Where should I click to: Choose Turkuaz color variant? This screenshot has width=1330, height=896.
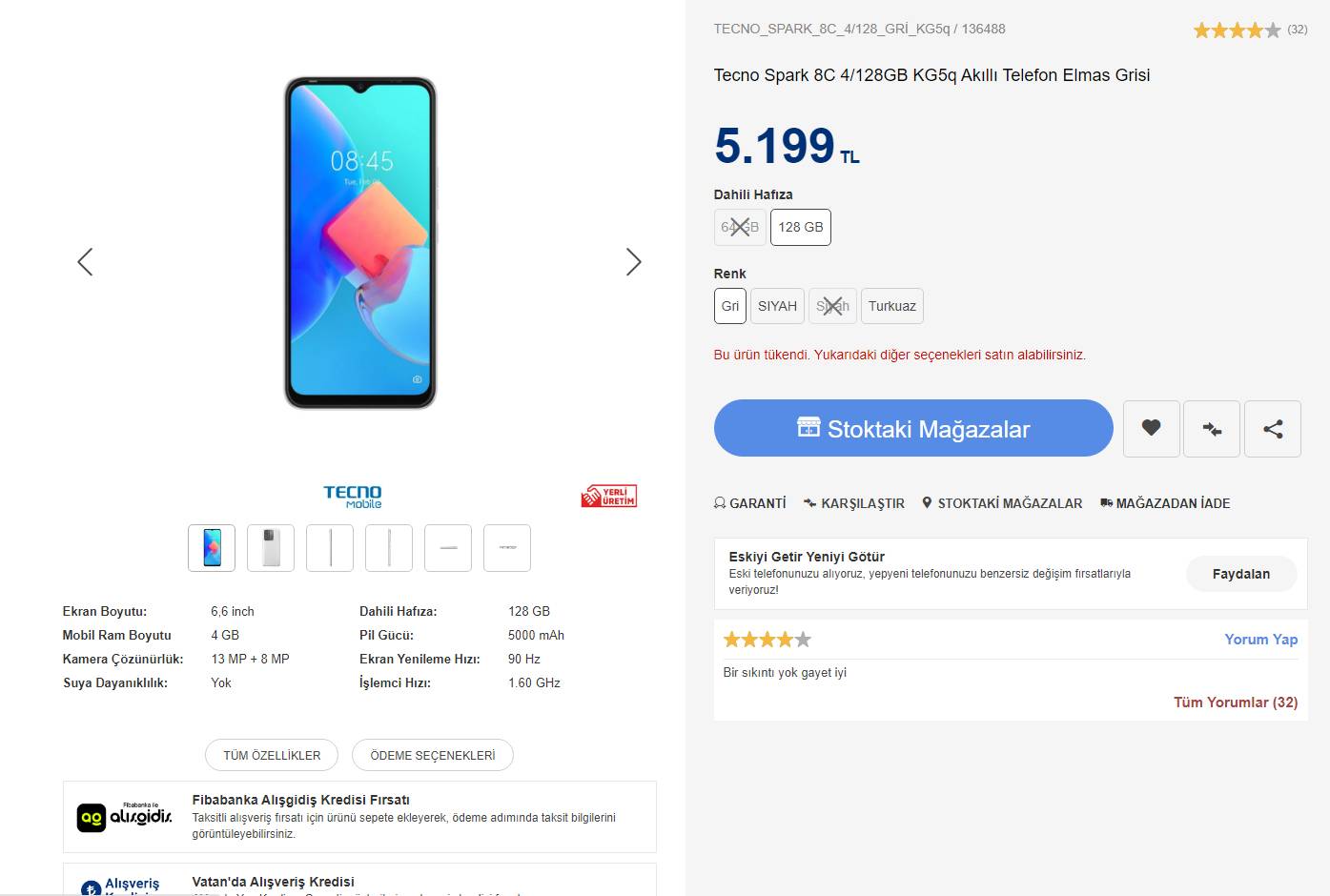[891, 306]
